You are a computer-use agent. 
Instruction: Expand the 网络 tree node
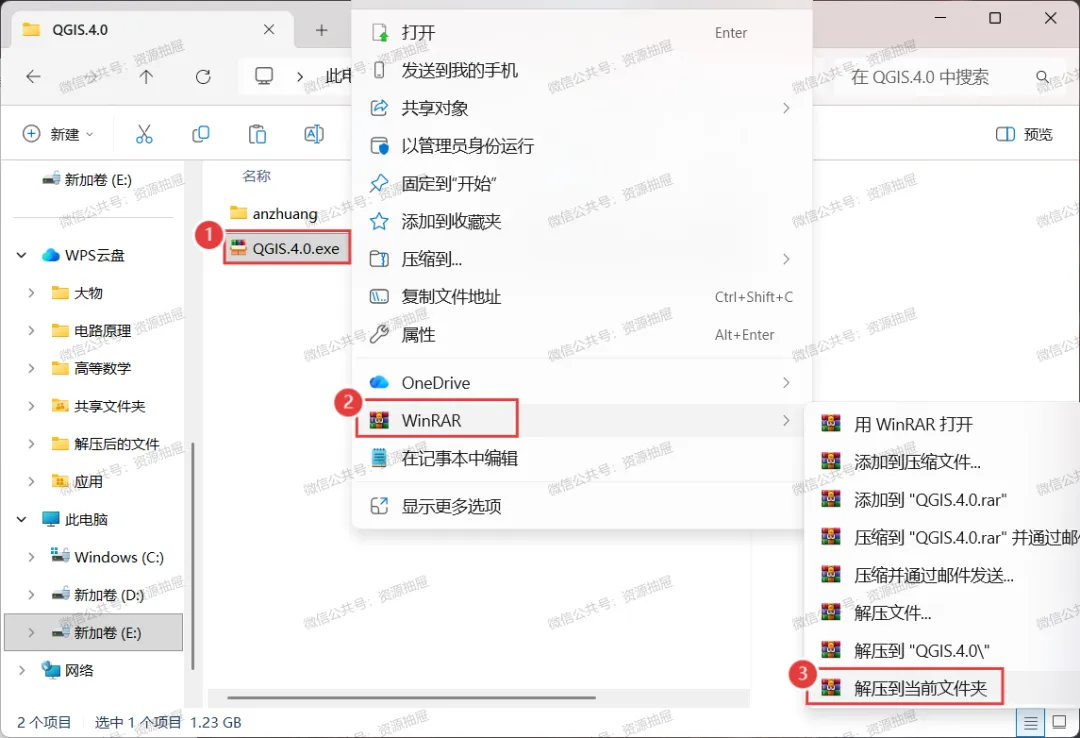tap(21, 670)
